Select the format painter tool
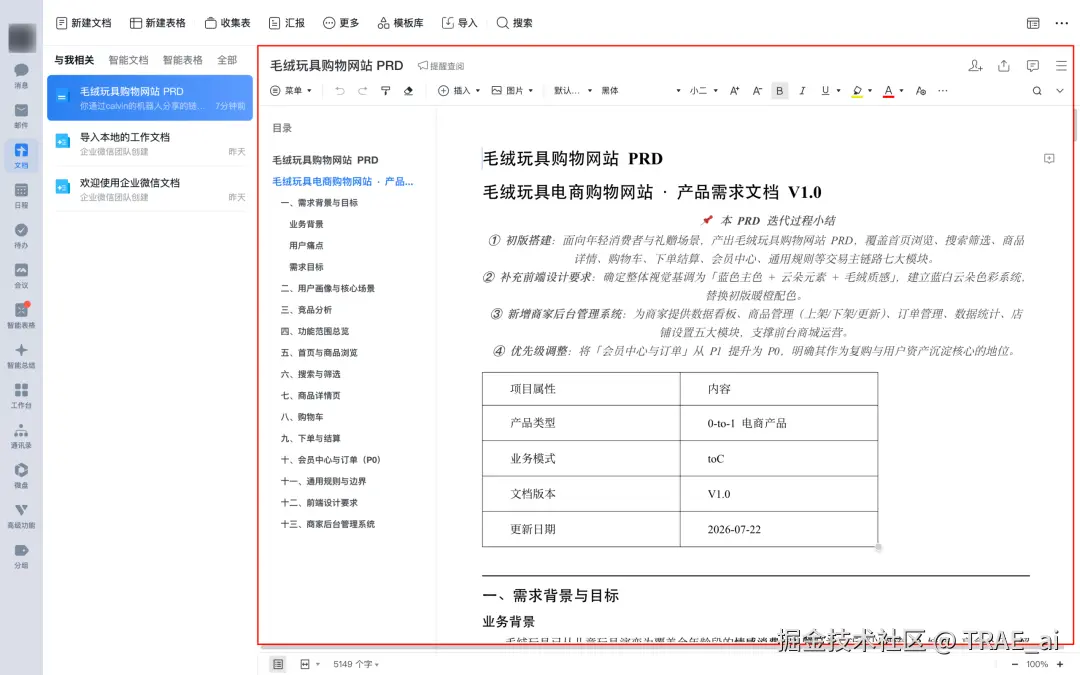The height and width of the screenshot is (675, 1080). click(x=386, y=91)
